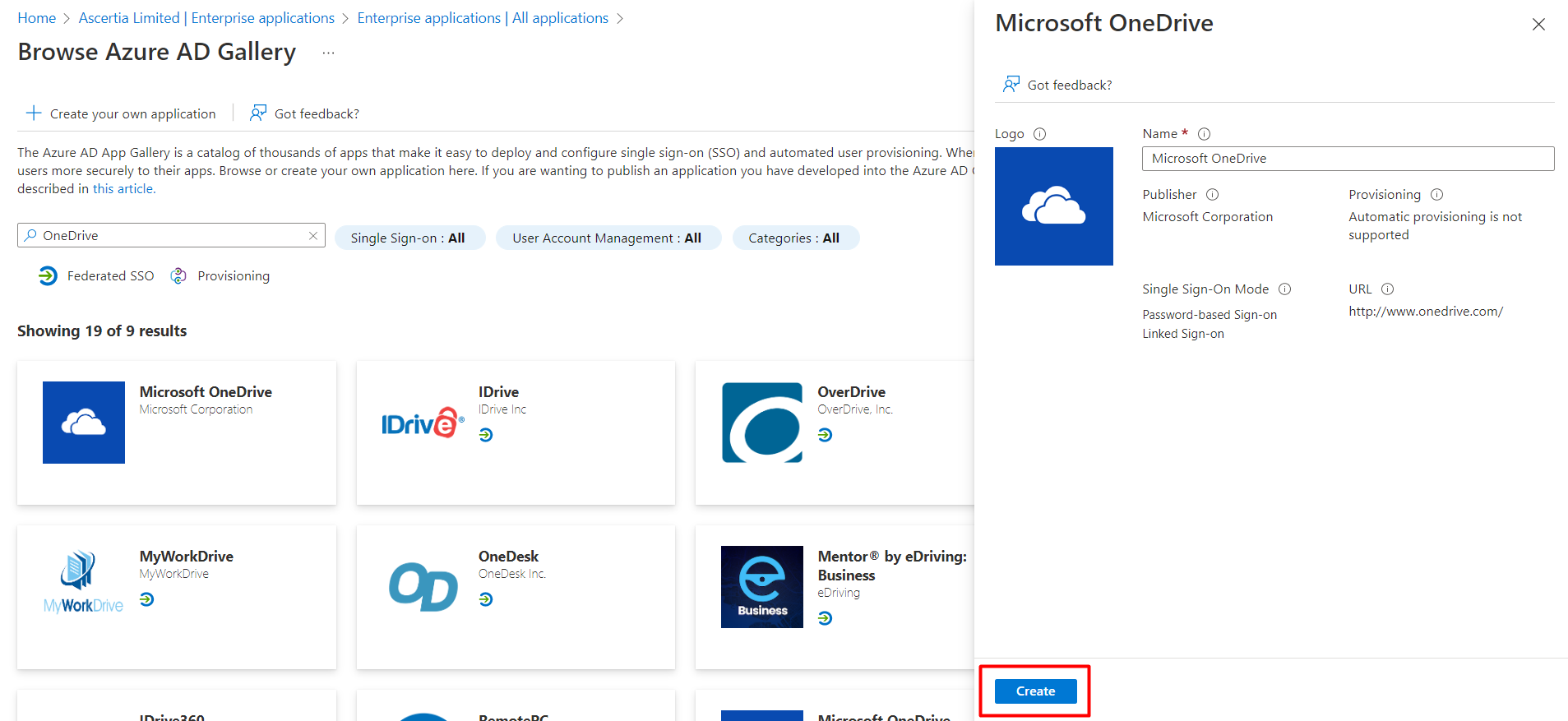The height and width of the screenshot is (721, 1568).
Task: Click the MyWorkDrive logo
Action: point(84,583)
